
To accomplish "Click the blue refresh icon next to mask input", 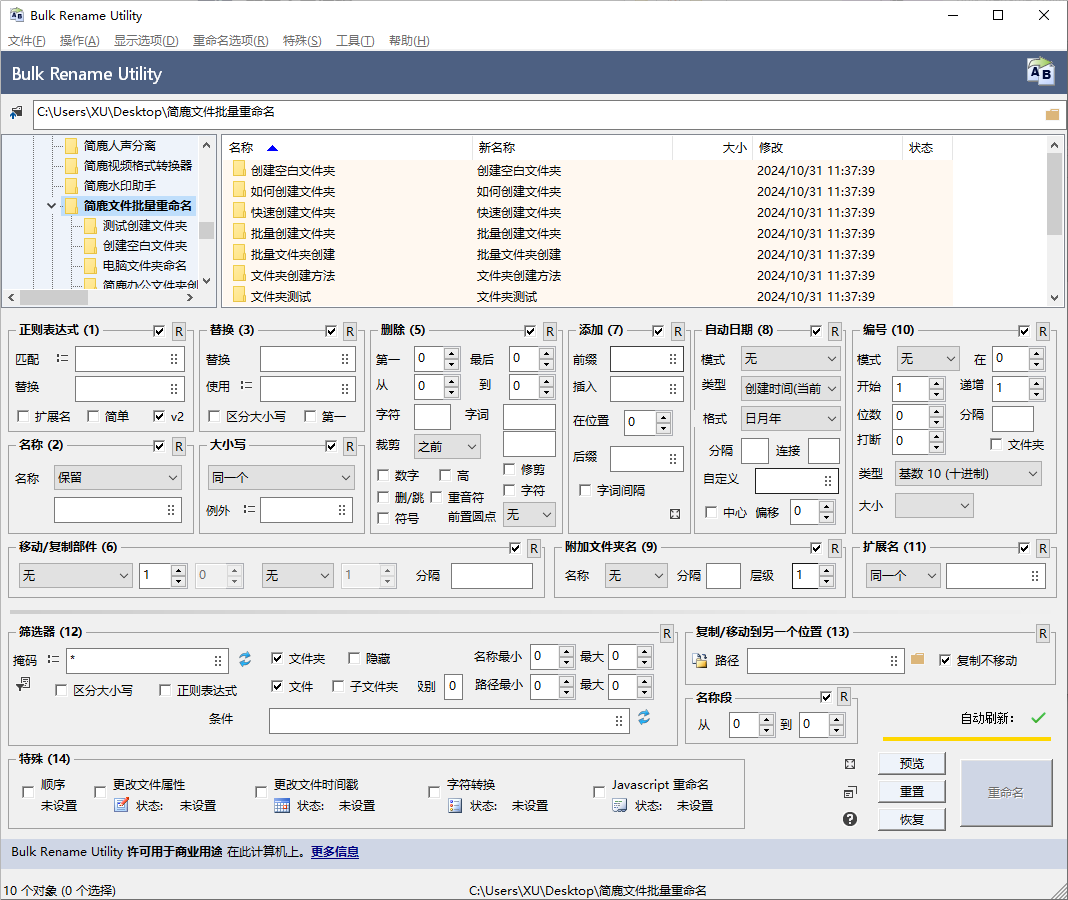I will (x=243, y=660).
